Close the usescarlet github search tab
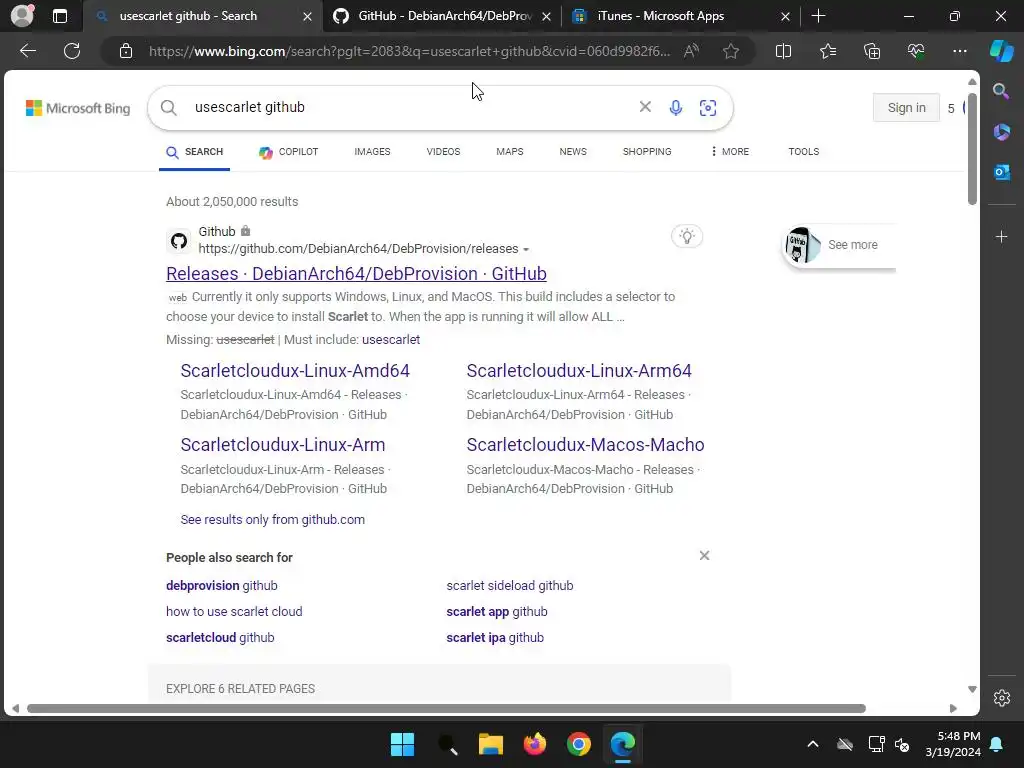Viewport: 1024px width, 768px height. pyautogui.click(x=307, y=16)
